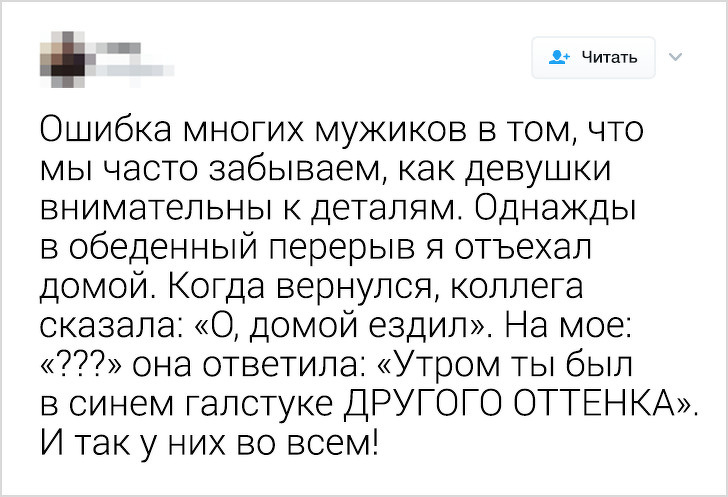Image resolution: width=728 pixels, height=497 pixels.
Task: Expand the chevron menu beside Читать
Action: click(674, 57)
